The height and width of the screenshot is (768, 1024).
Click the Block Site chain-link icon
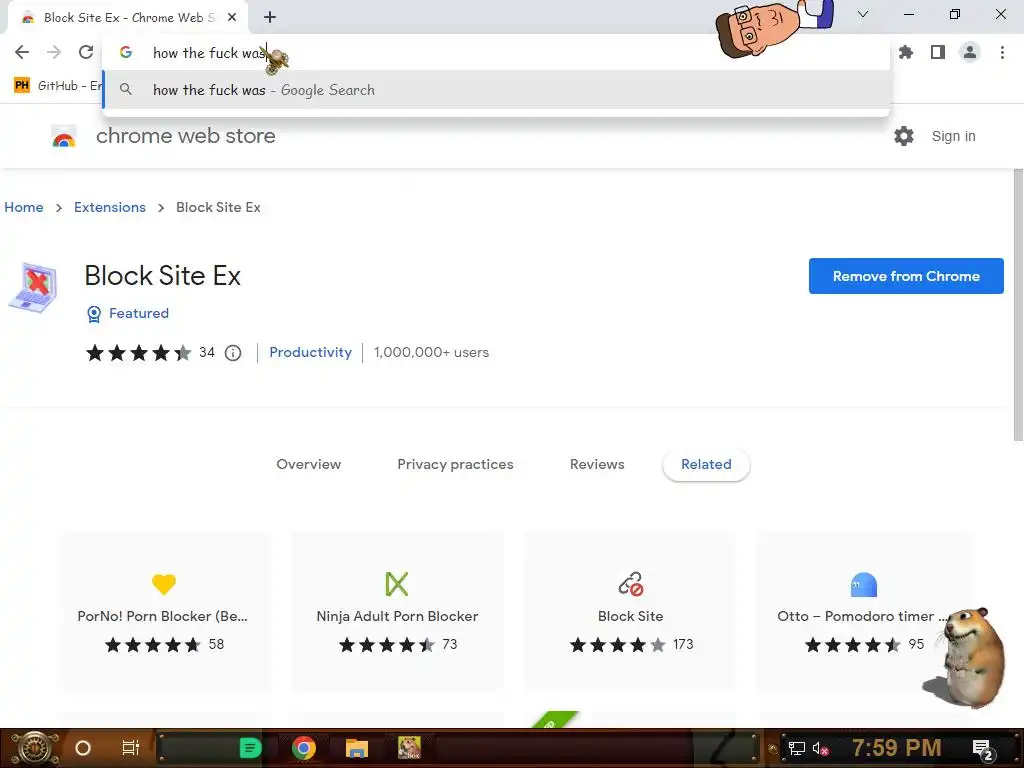(x=630, y=584)
